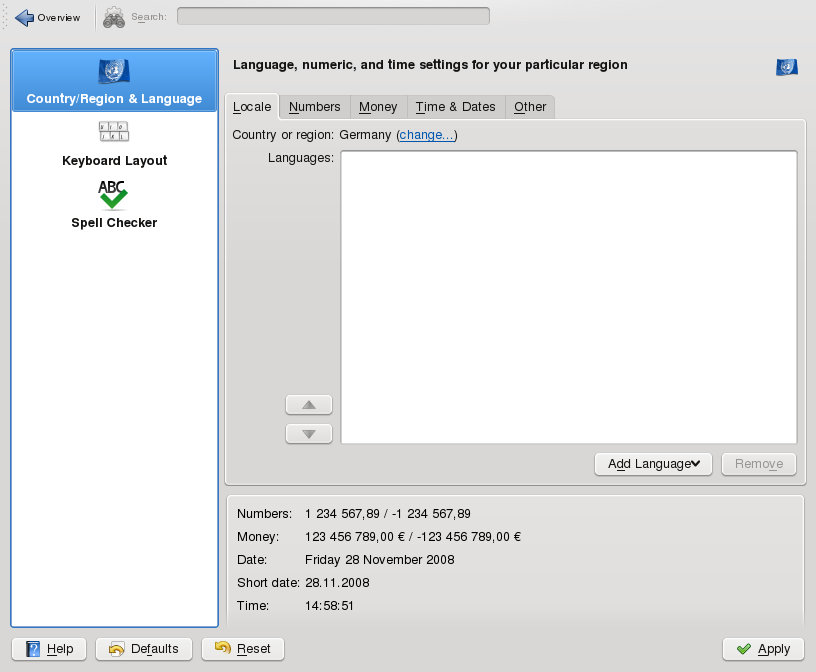Click into the Search input field
Image resolution: width=816 pixels, height=672 pixels.
(333, 16)
